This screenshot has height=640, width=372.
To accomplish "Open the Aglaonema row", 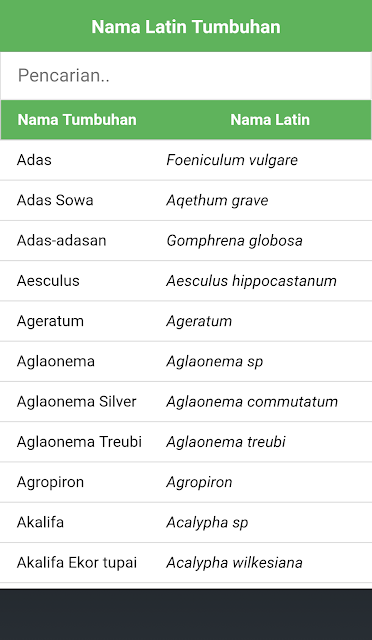I will tap(186, 362).
